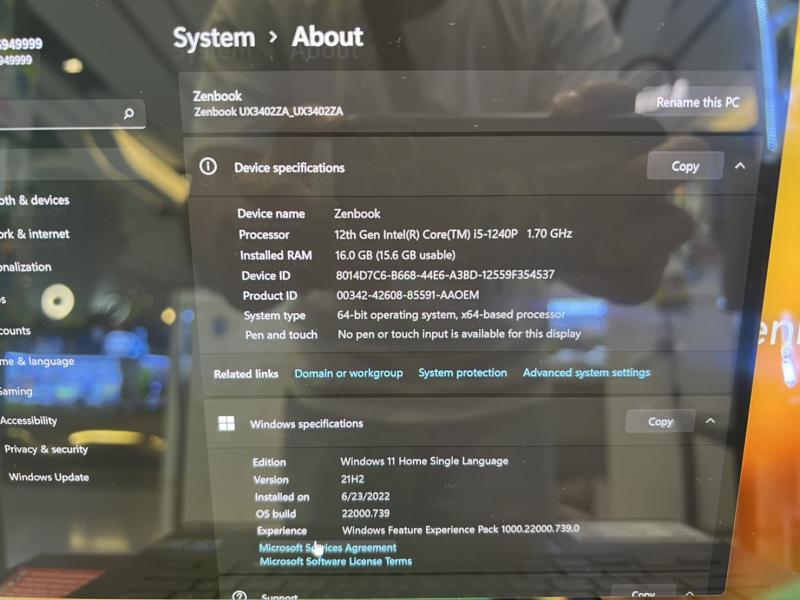
Task: Collapse the Device specifications section
Action: point(740,166)
